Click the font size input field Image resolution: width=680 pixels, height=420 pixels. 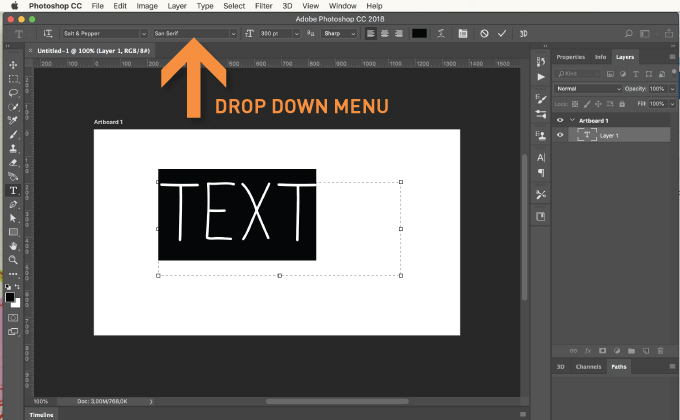(x=276, y=34)
